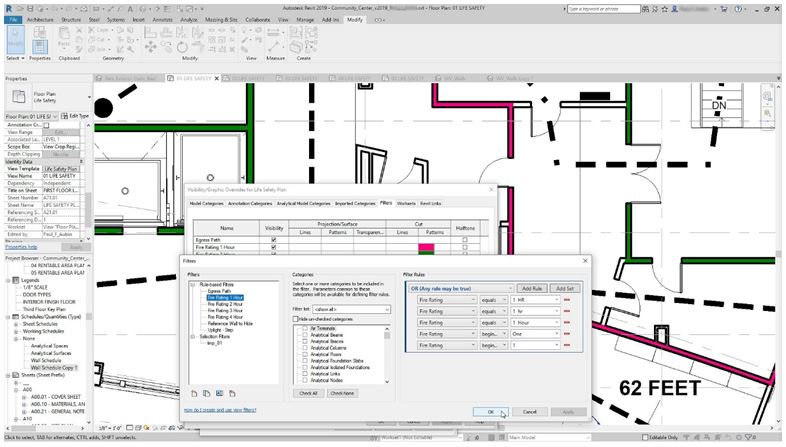786x447 pixels.
Task: Check the Analytical Links category
Action: [305, 374]
